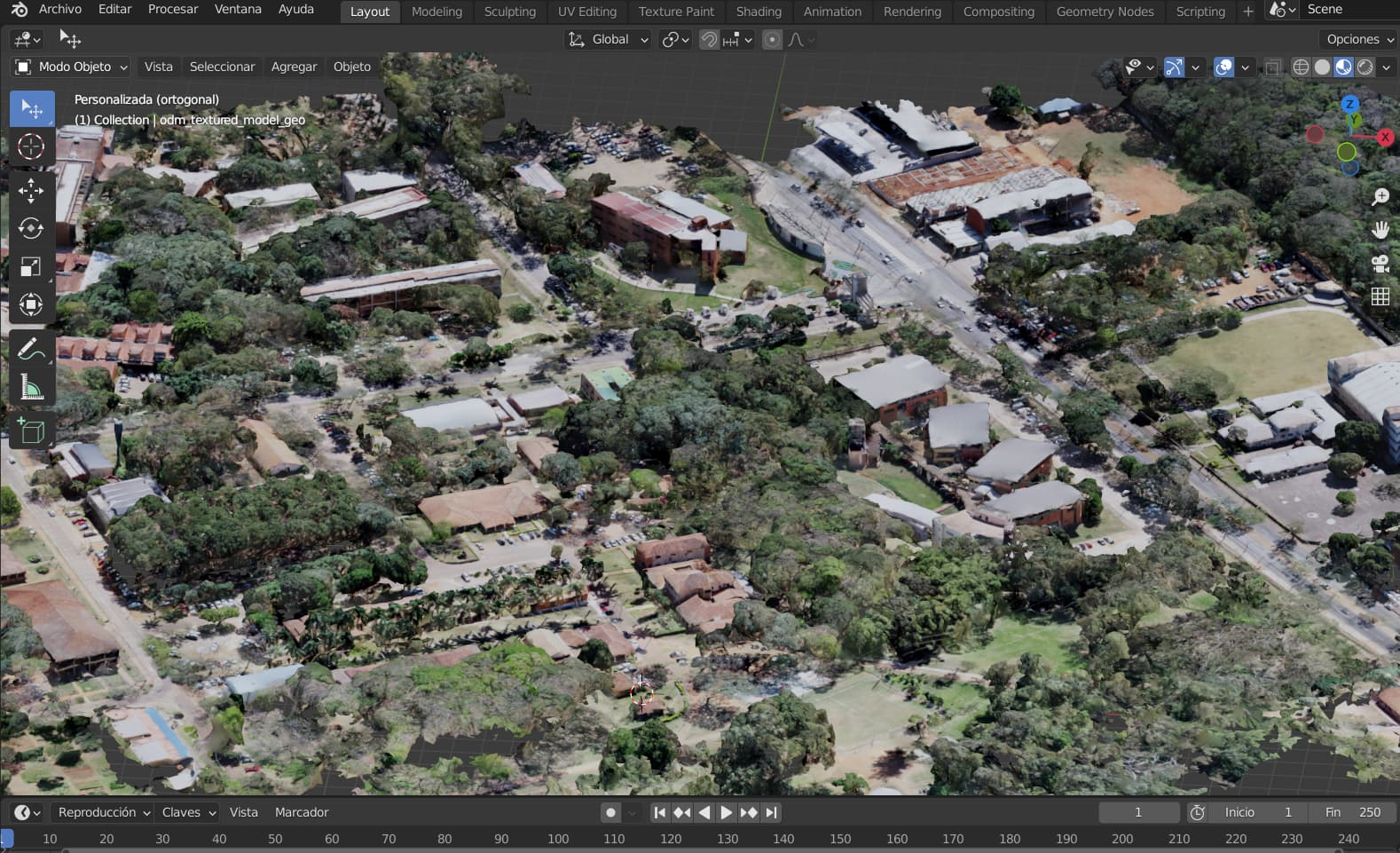Image resolution: width=1400 pixels, height=853 pixels.
Task: Expand the Modo Objeto mode dropdown
Action: (73, 67)
